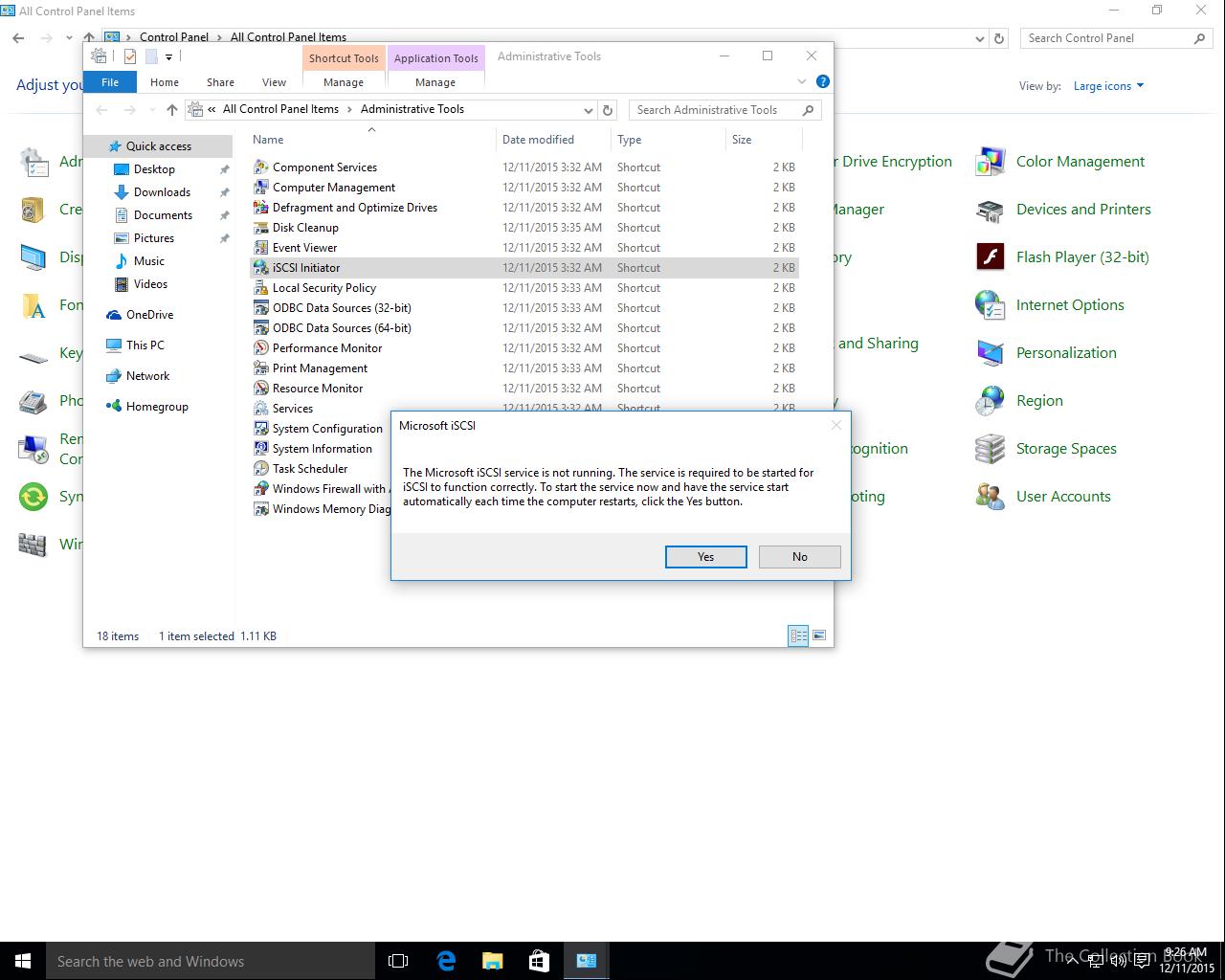This screenshot has width=1225, height=980.
Task: Select the Performance Monitor icon
Action: coord(261,348)
